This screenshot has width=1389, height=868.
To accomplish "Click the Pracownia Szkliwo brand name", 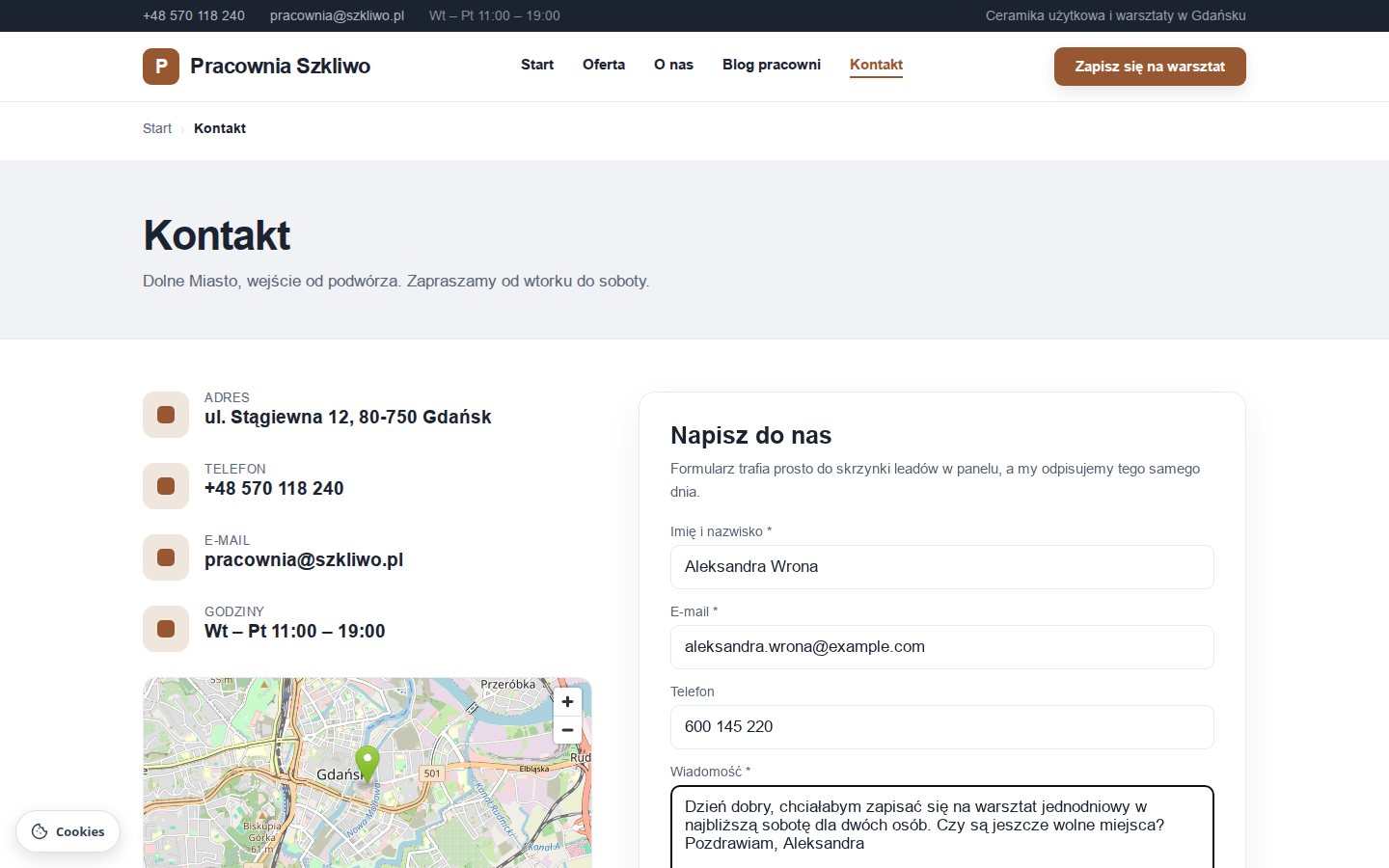I will tap(280, 67).
